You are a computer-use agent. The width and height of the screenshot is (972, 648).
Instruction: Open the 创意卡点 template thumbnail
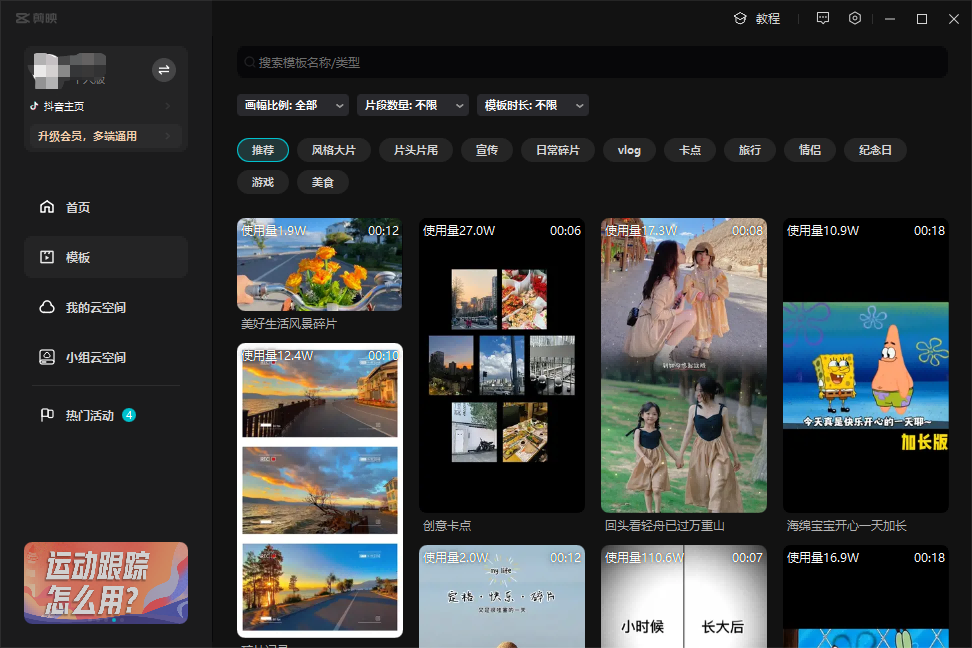tap(501, 365)
